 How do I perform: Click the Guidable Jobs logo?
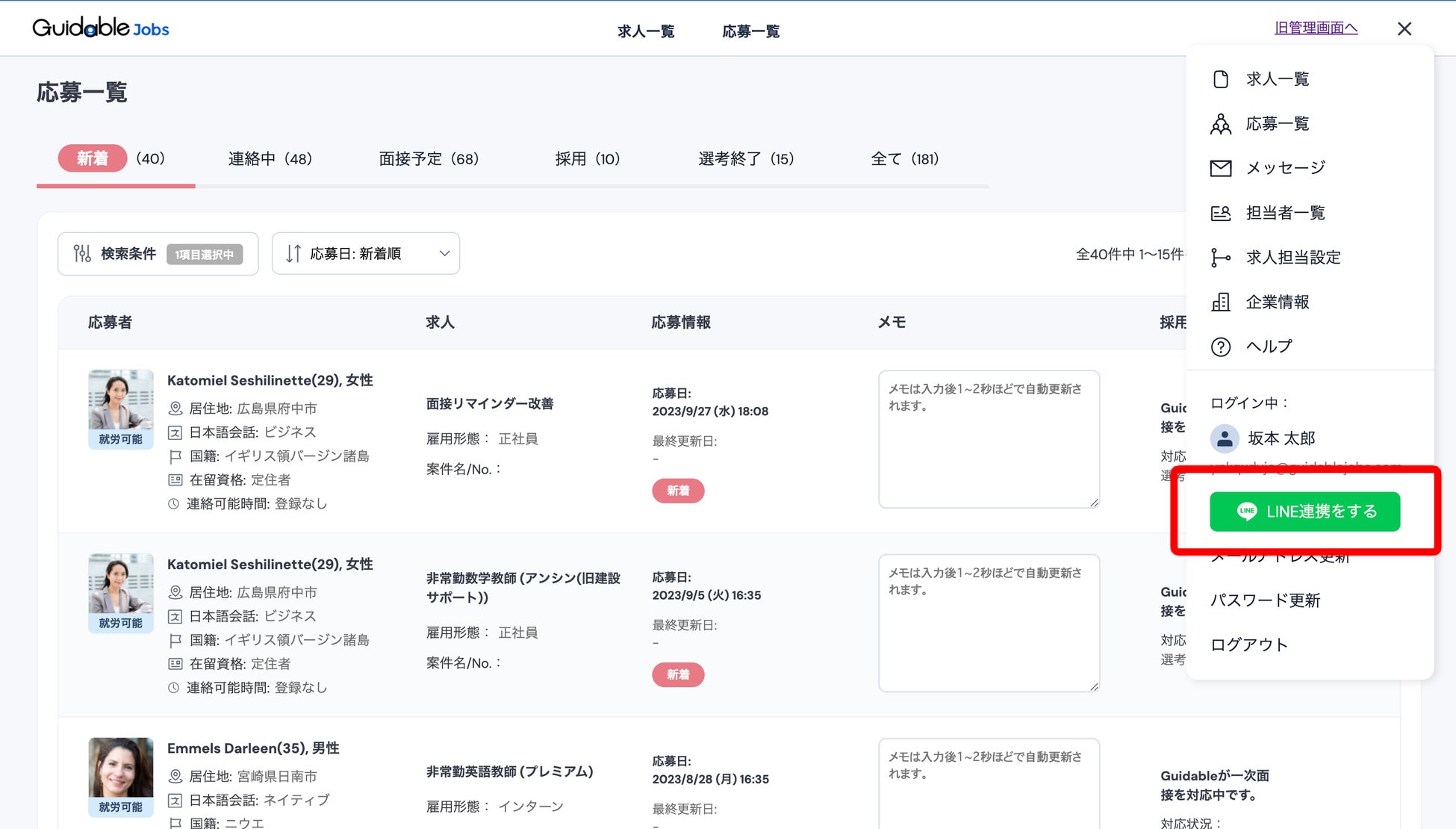(101, 28)
